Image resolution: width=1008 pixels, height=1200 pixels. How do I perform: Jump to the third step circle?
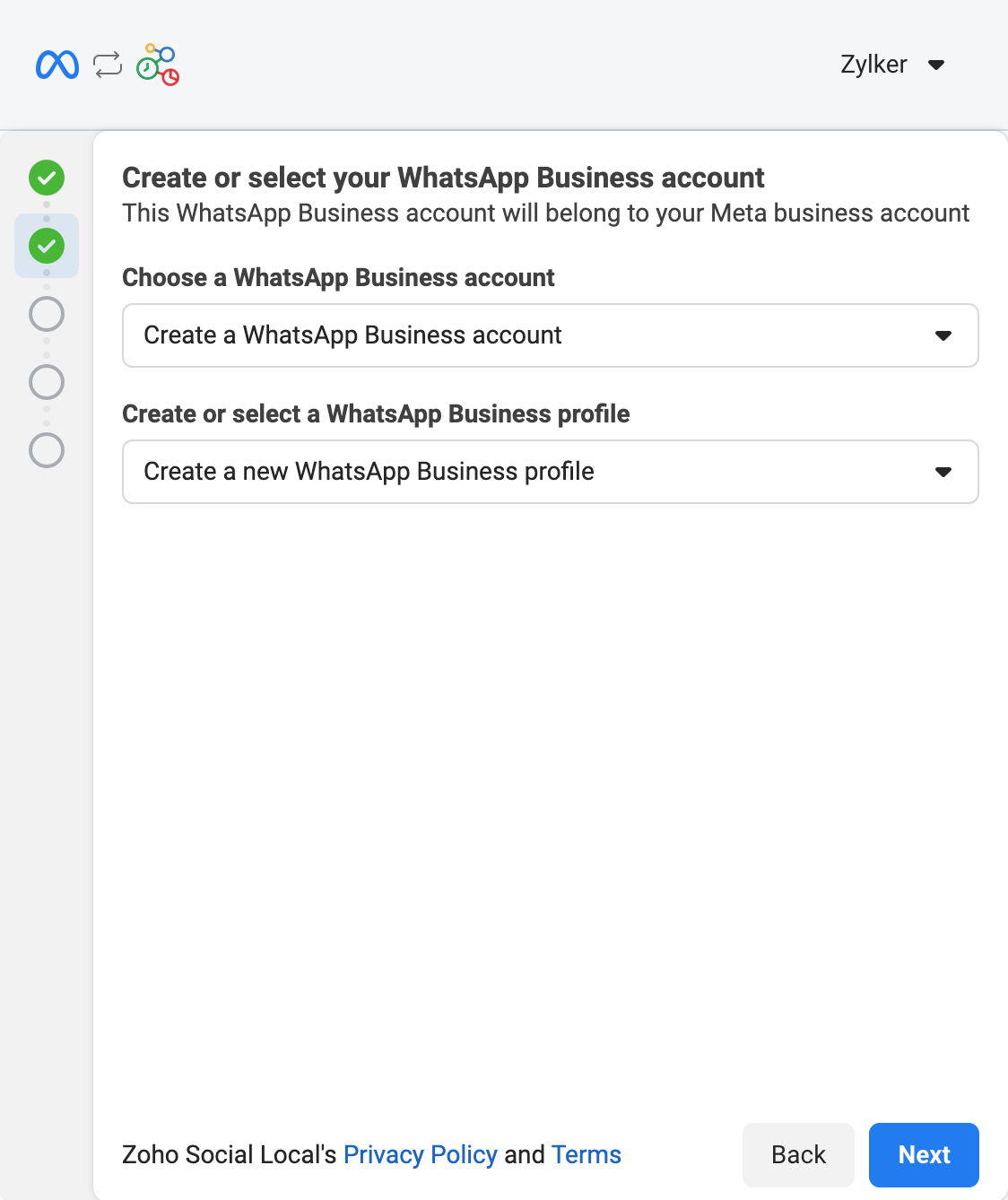[47, 314]
